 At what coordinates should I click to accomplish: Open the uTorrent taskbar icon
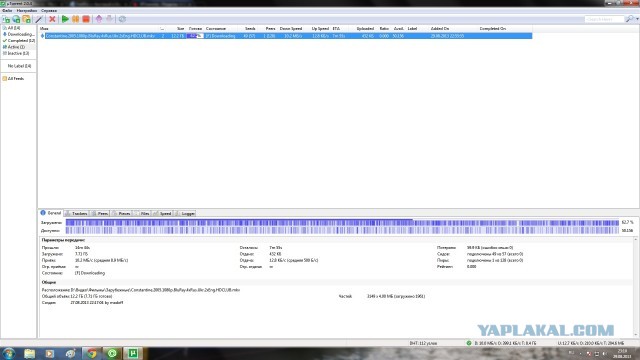point(133,353)
